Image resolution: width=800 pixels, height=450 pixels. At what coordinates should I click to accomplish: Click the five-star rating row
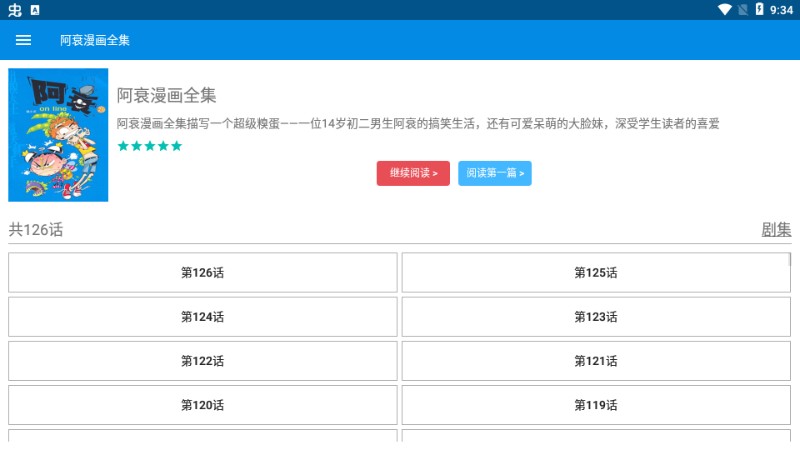tap(150, 146)
